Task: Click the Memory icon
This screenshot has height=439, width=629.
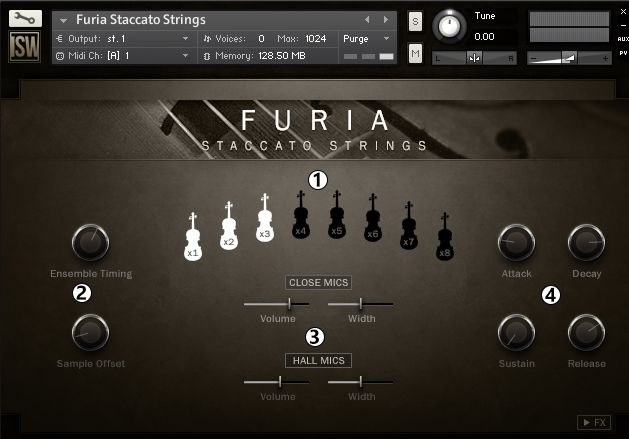Action: click(207, 56)
